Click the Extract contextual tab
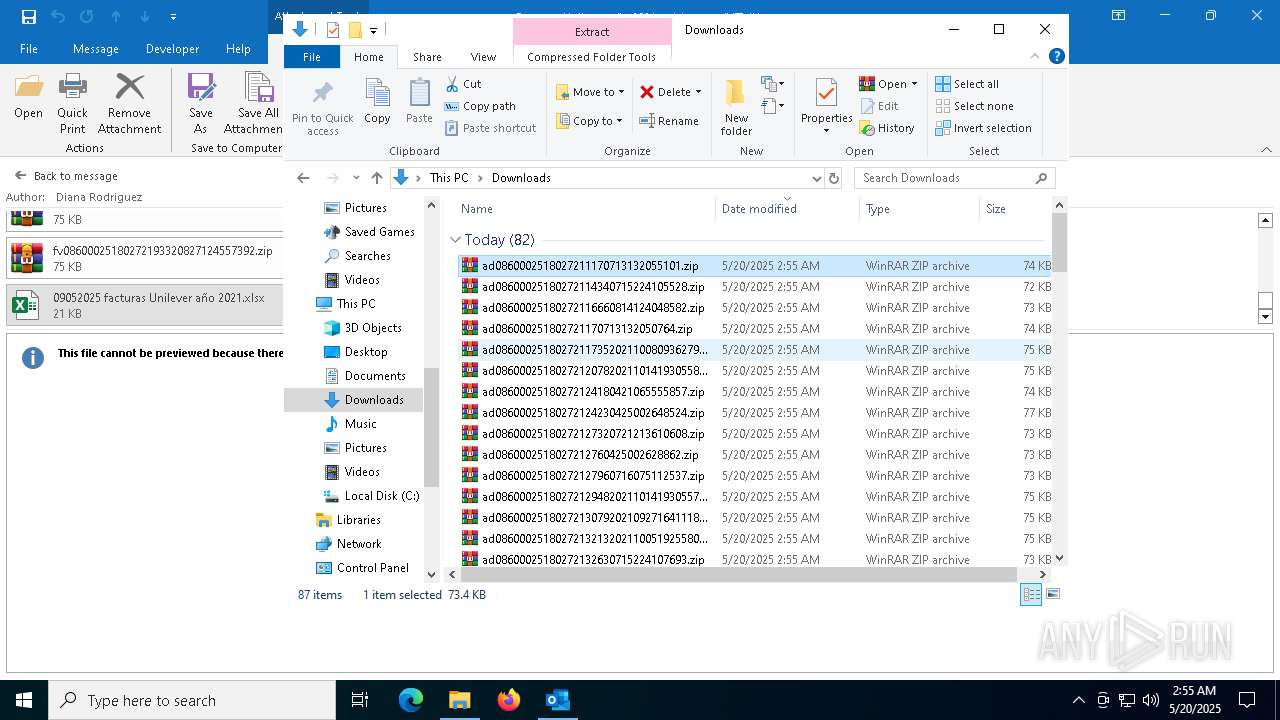The image size is (1280, 720). 591,31
